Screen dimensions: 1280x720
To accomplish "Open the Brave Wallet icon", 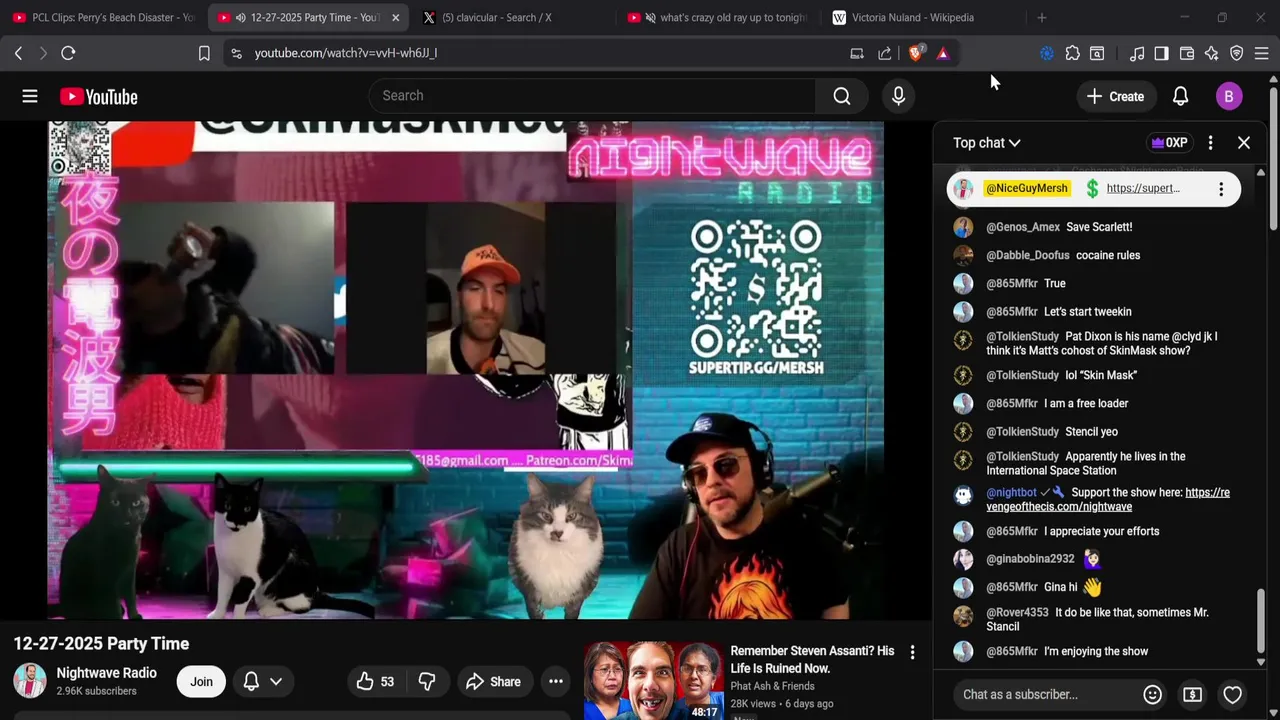I will [x=1187, y=53].
